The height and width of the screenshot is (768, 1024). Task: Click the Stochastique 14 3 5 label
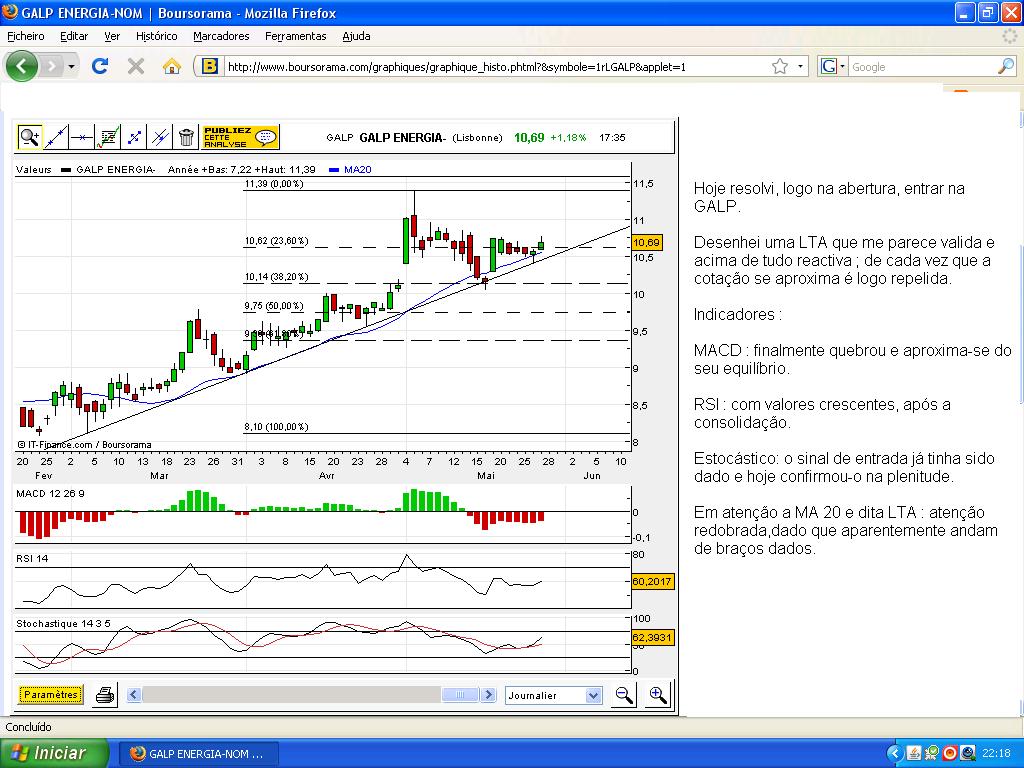[63, 624]
